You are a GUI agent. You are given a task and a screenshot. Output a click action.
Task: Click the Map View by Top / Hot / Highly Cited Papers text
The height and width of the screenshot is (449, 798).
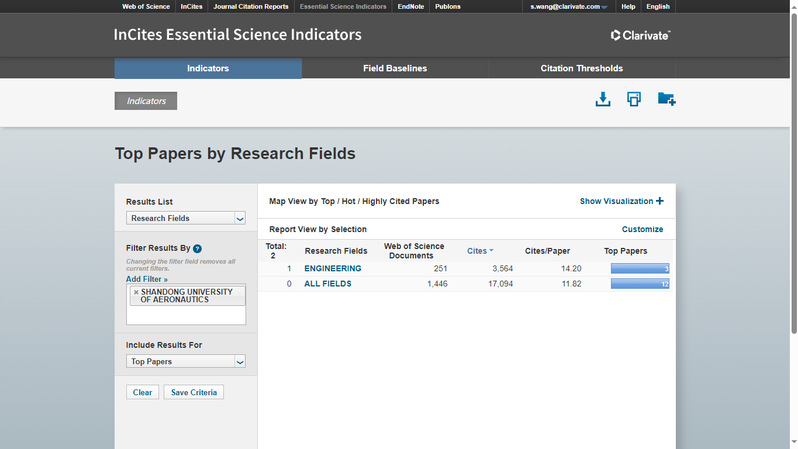pyautogui.click(x=354, y=201)
